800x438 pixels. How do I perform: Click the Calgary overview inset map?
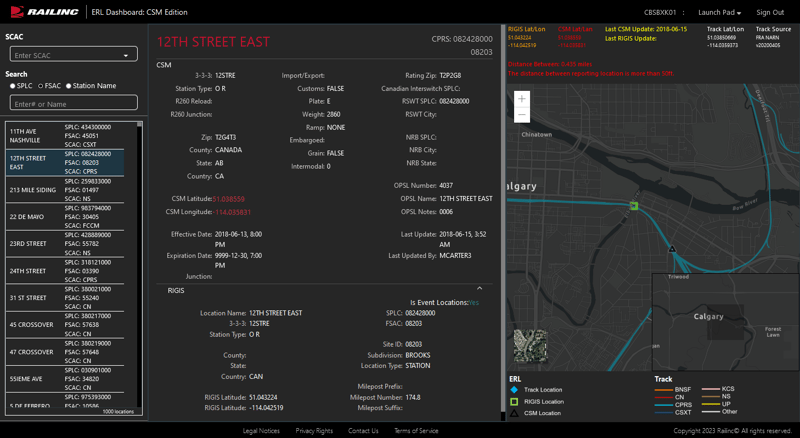coord(725,322)
